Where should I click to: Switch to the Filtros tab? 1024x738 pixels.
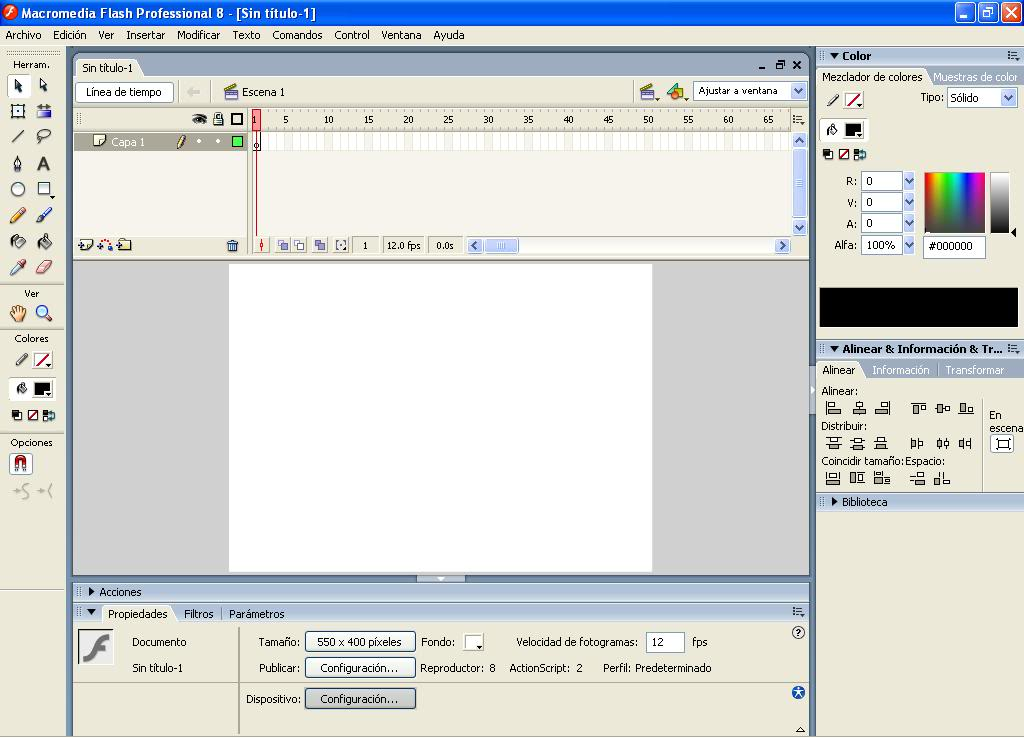[x=198, y=614]
